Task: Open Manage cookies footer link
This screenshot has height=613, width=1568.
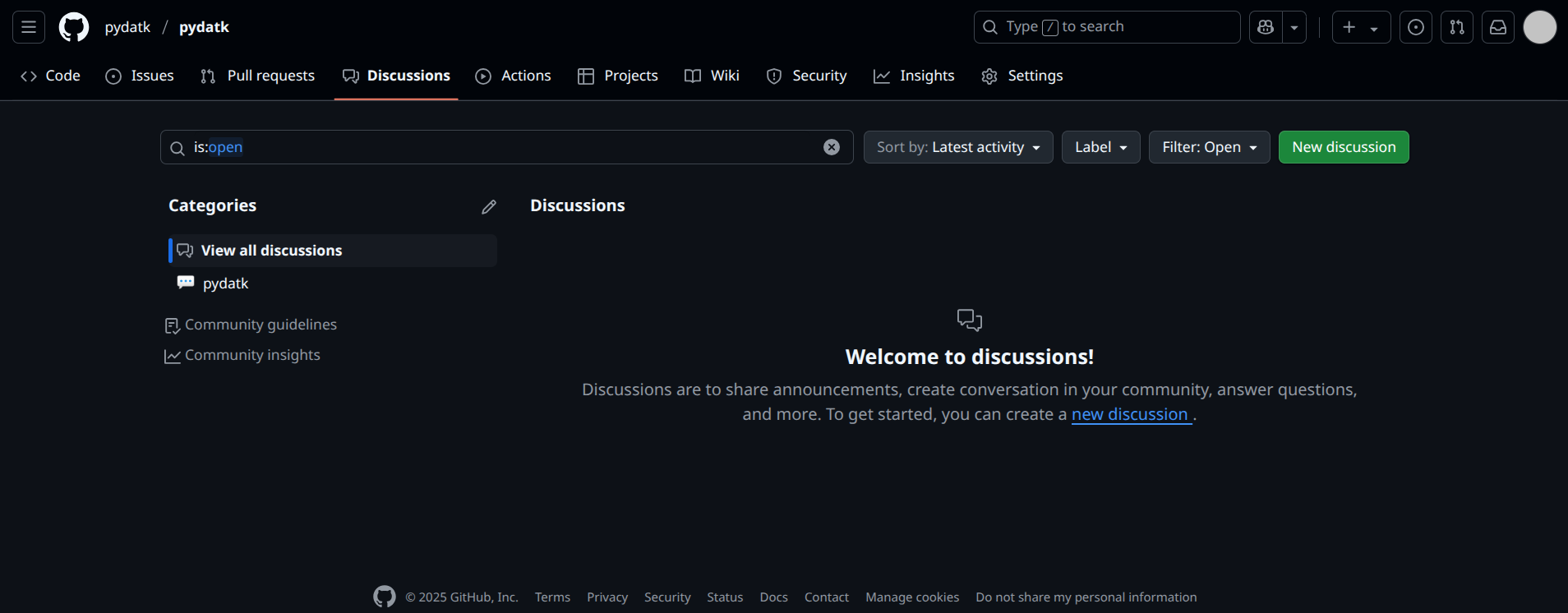Action: [x=912, y=597]
